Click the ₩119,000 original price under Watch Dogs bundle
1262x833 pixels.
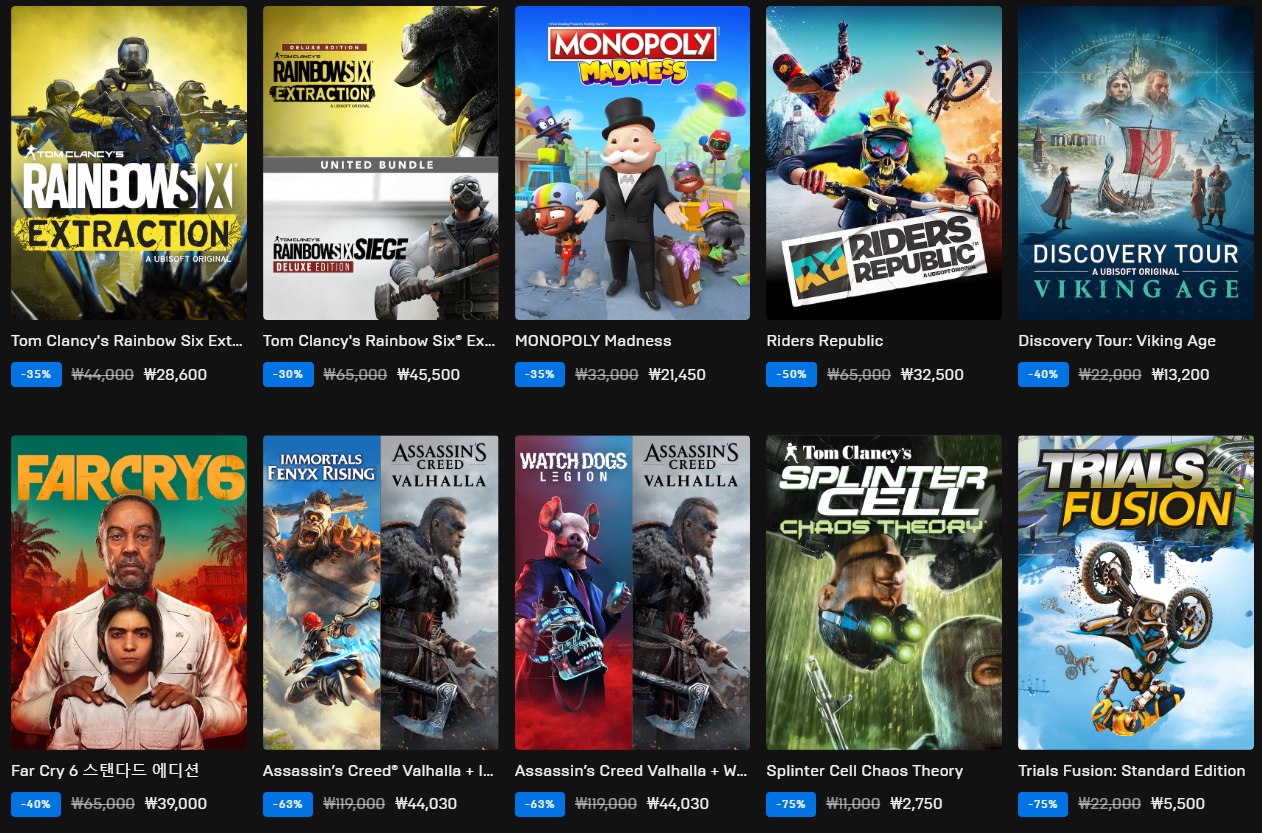pyautogui.click(x=606, y=804)
